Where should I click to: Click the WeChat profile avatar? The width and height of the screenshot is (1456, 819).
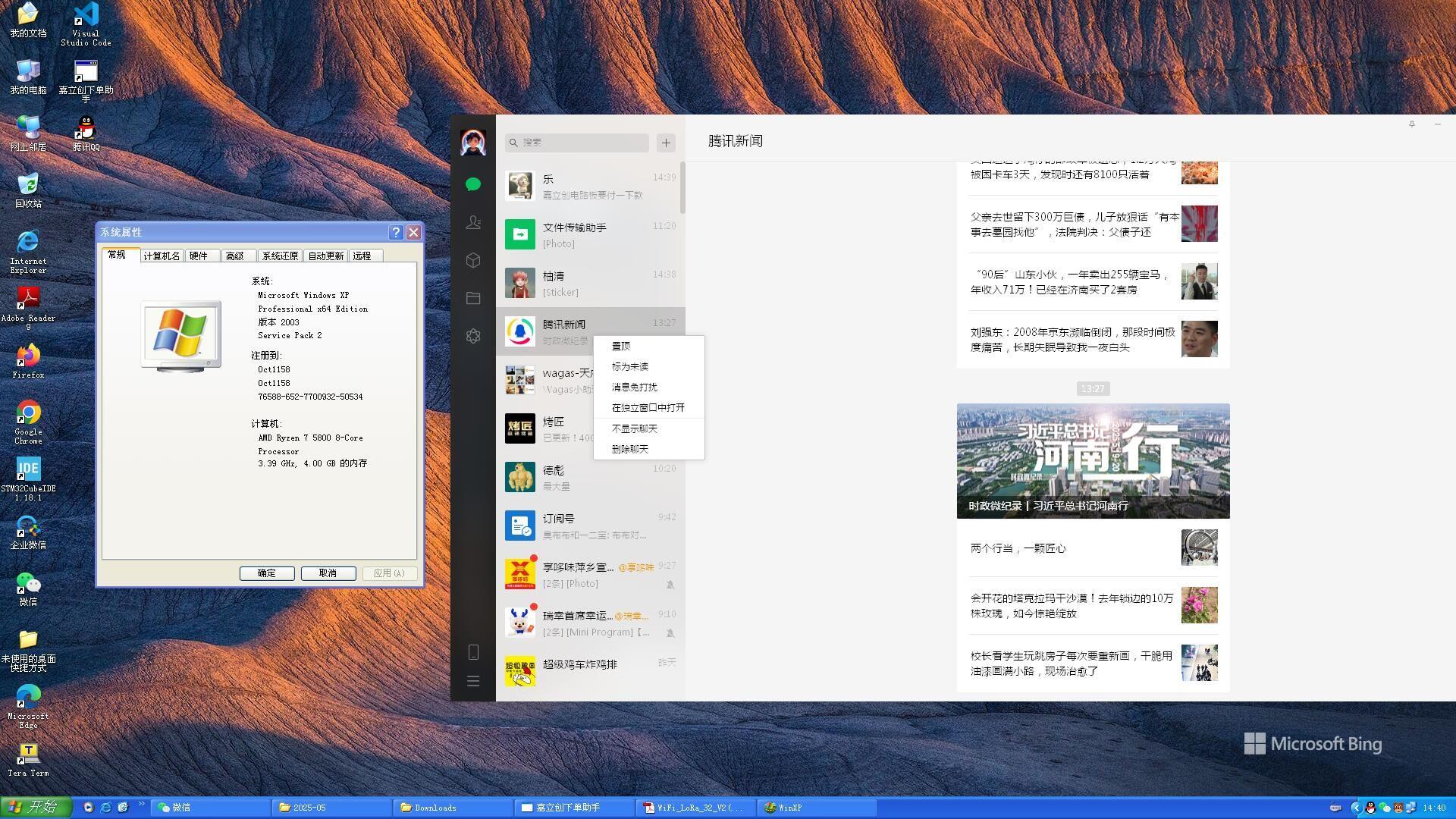(473, 143)
